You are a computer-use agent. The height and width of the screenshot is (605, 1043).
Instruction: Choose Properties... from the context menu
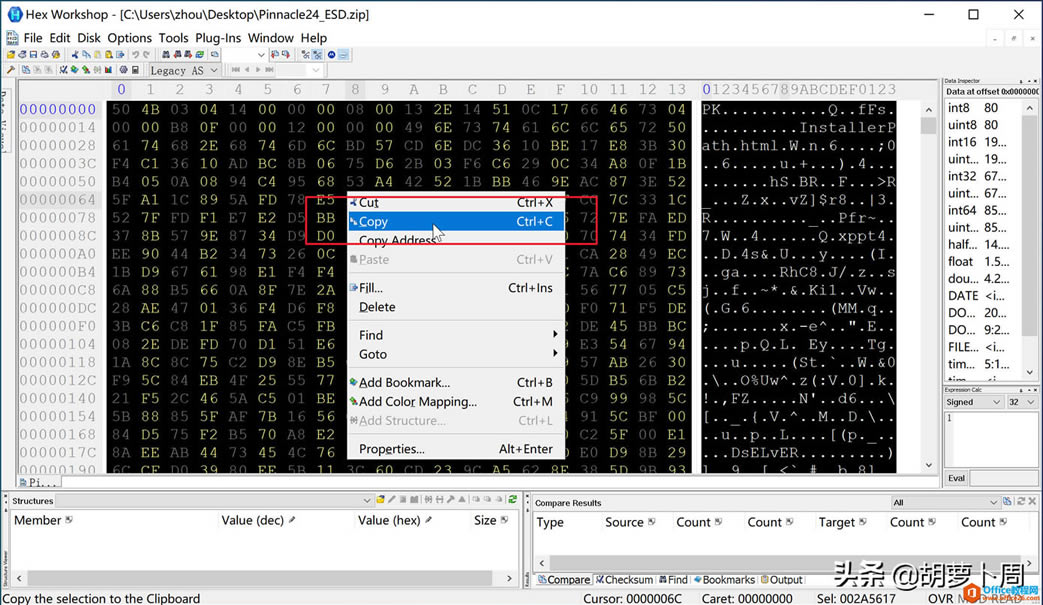pyautogui.click(x=456, y=449)
